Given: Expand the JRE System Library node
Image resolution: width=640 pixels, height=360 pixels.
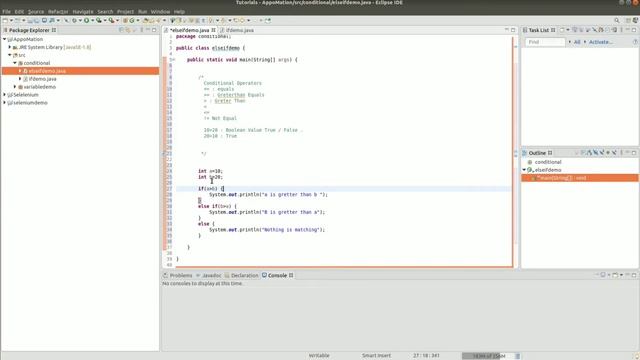Looking at the screenshot, I should coord(10,47).
